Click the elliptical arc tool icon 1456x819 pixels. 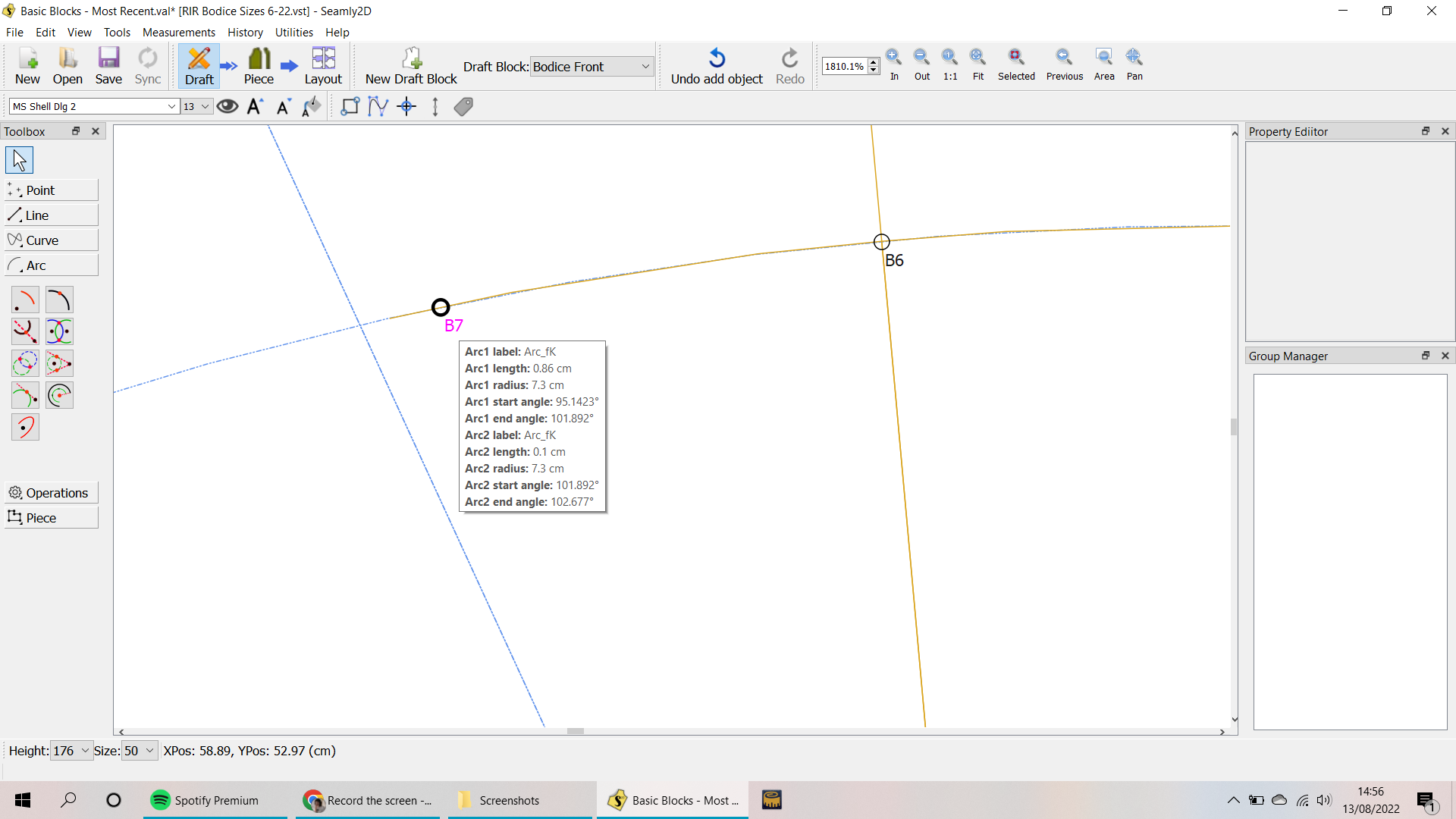[25, 428]
